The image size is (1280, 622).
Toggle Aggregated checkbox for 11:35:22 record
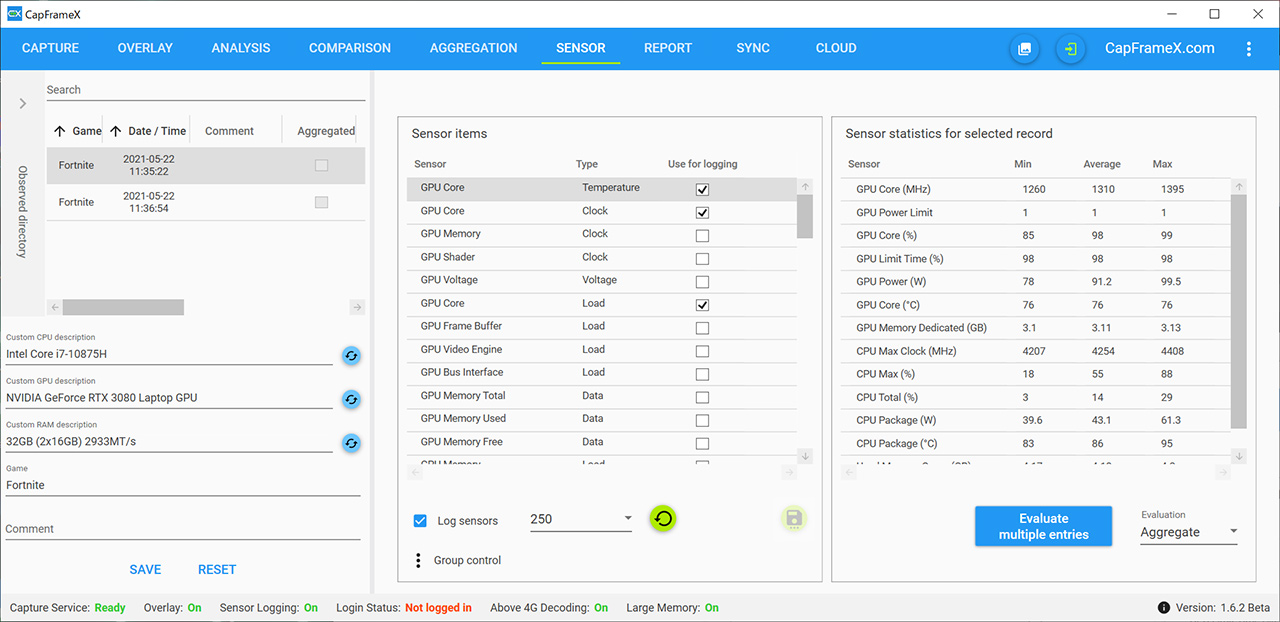[x=321, y=165]
